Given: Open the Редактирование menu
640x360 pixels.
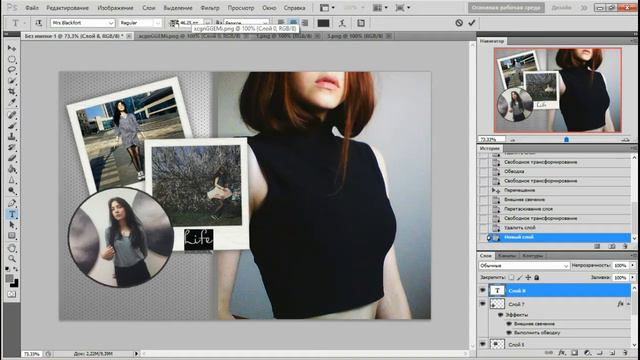Looking at the screenshot, I should point(67,8).
